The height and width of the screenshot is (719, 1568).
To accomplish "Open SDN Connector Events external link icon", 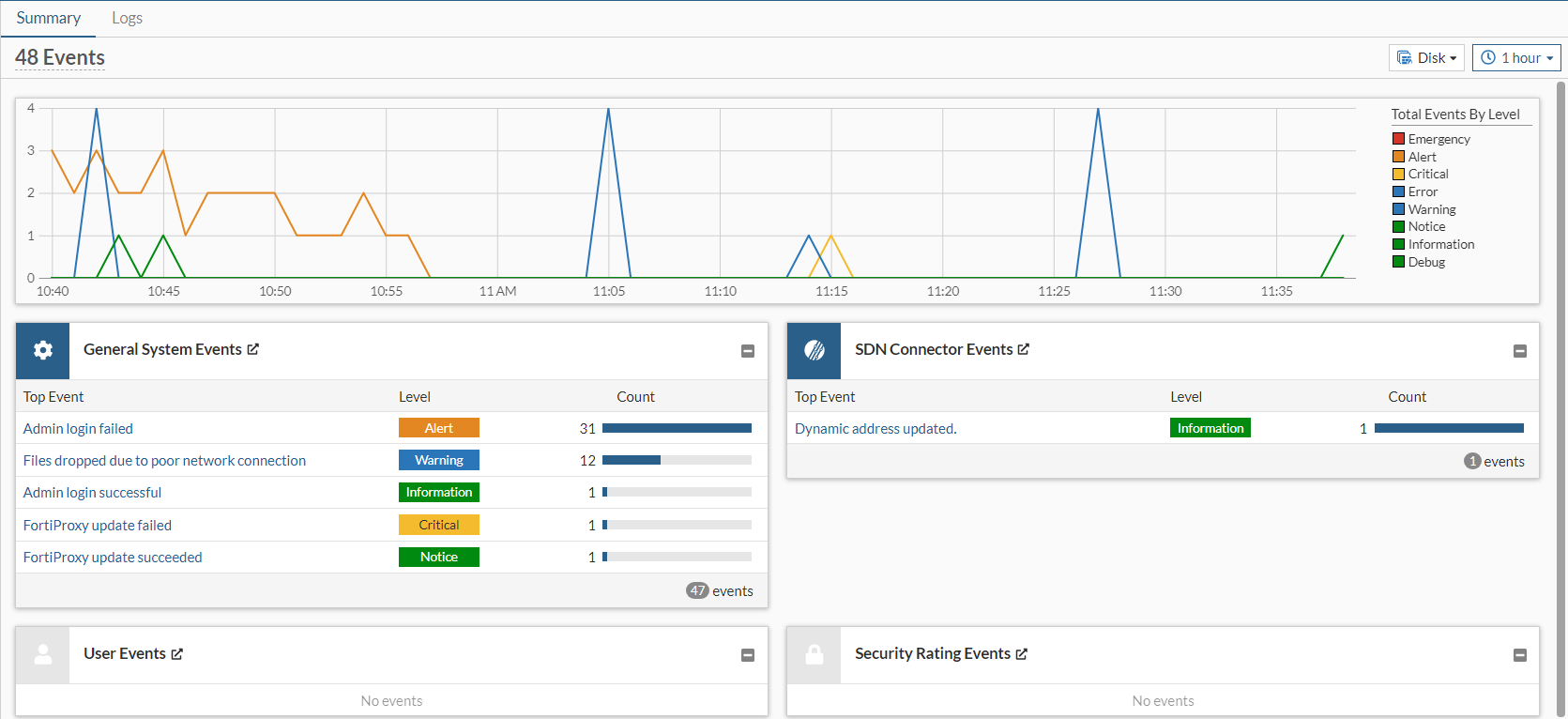I will tap(1024, 349).
